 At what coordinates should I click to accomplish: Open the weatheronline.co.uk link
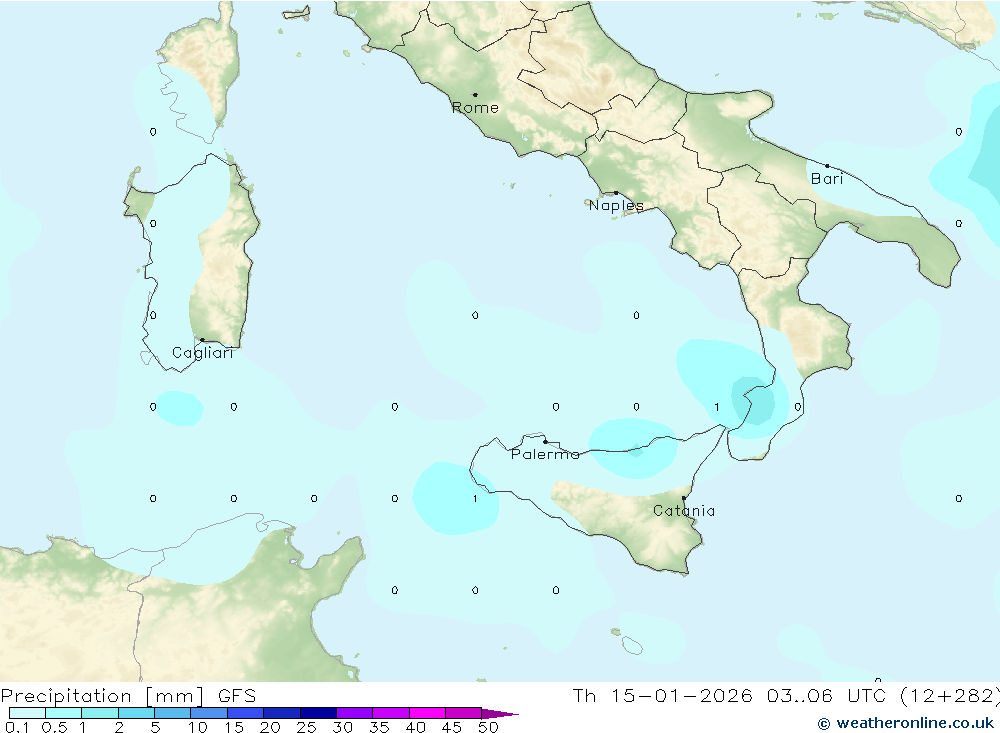[906, 723]
